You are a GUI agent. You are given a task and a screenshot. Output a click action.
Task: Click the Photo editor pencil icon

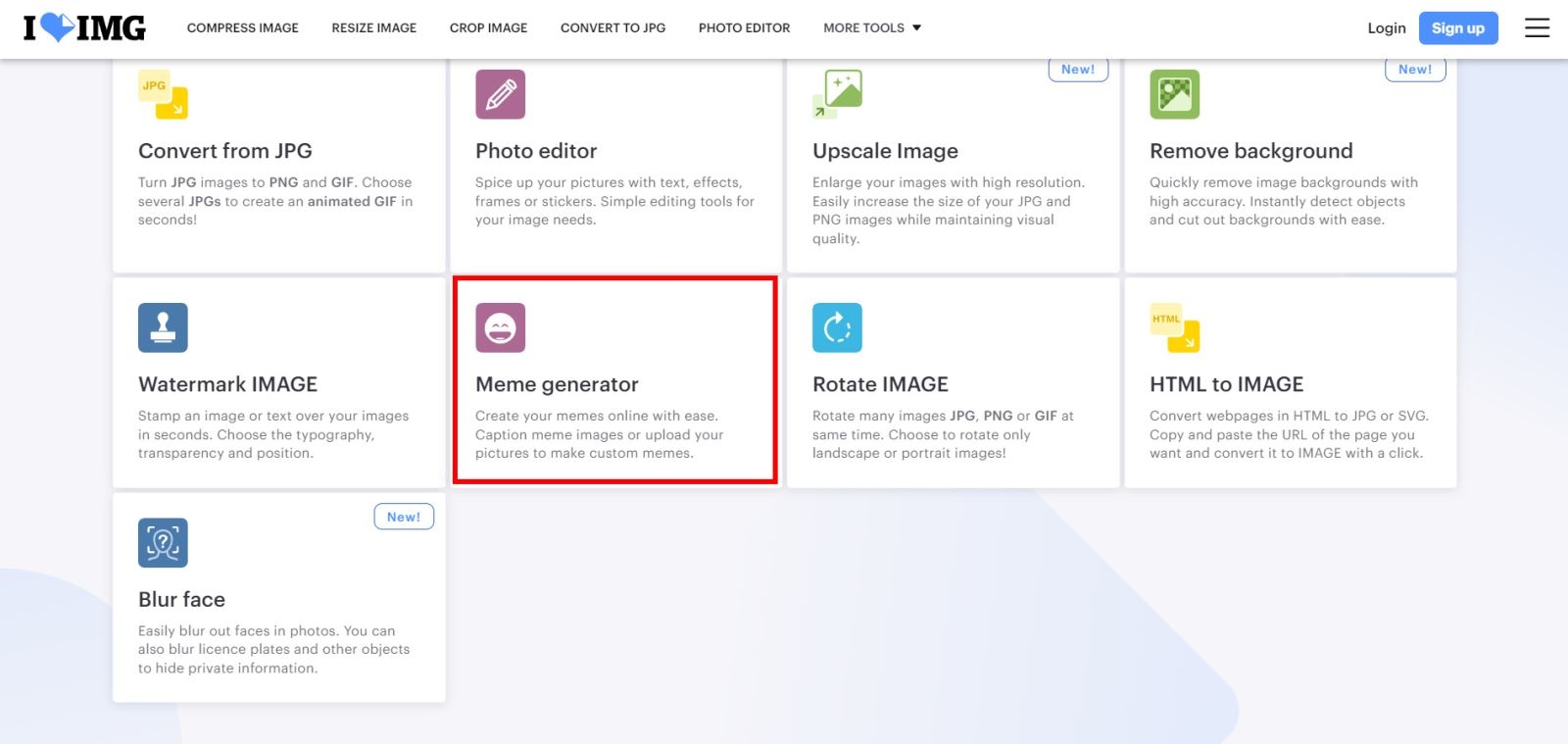[x=500, y=94]
